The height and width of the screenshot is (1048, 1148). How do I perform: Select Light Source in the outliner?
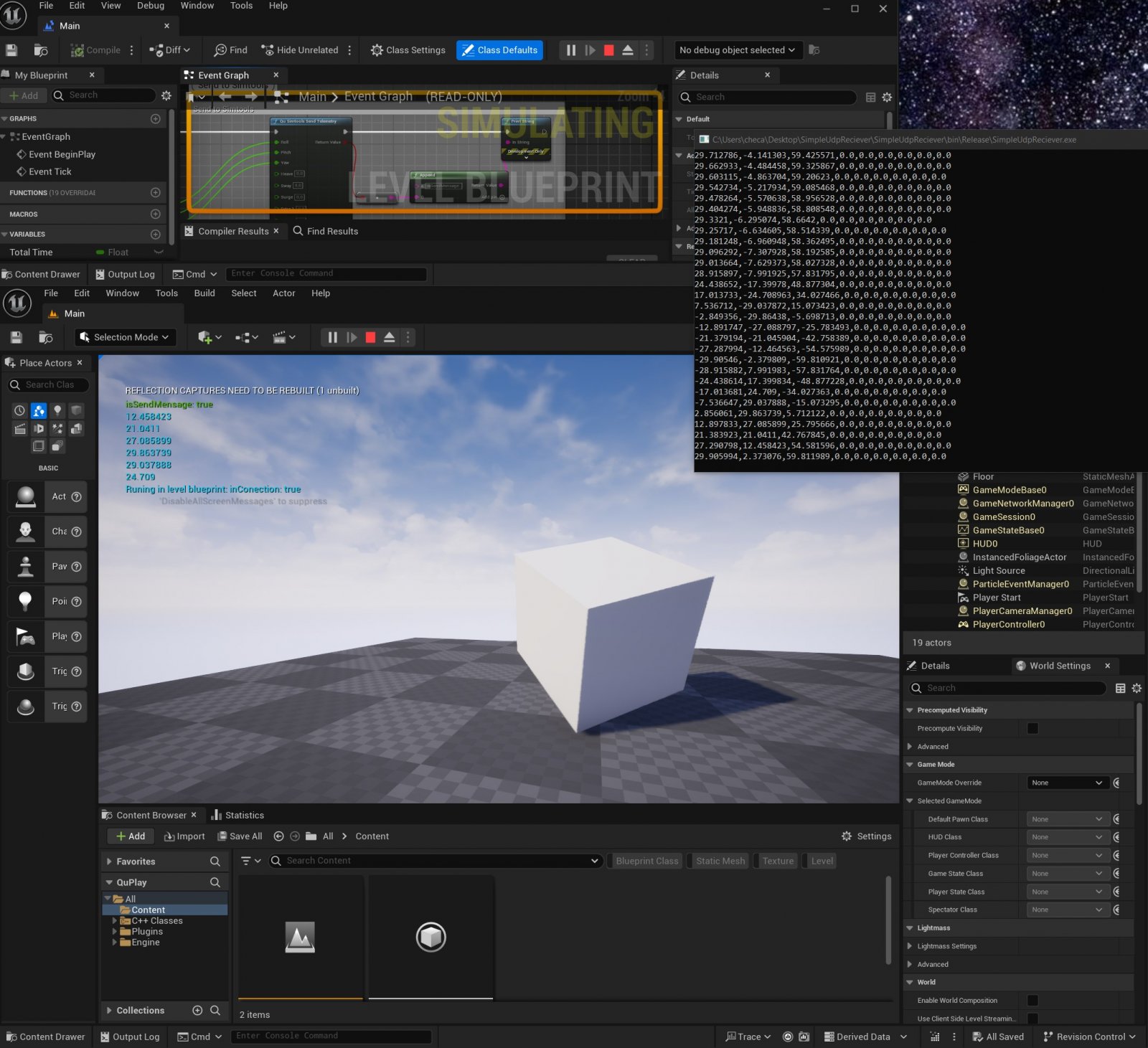998,571
